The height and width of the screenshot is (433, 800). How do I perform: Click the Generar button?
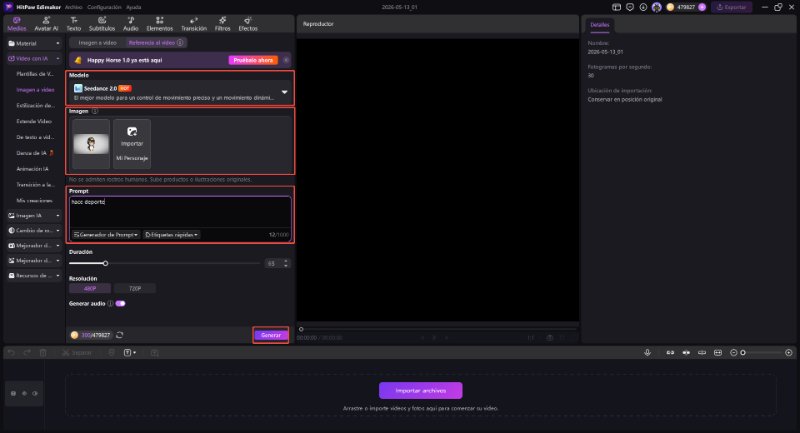click(x=271, y=335)
